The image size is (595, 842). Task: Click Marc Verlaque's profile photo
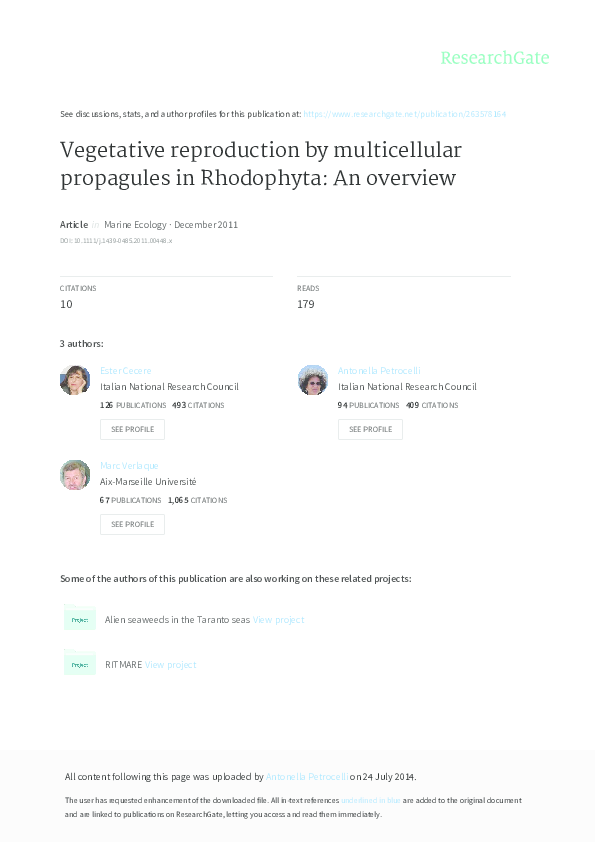(x=75, y=475)
